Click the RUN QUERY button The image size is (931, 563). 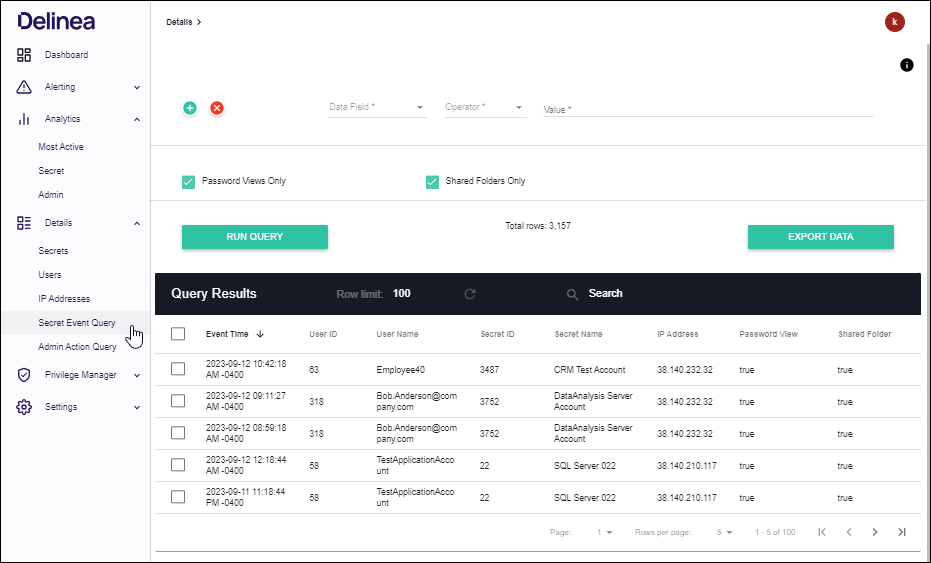click(x=255, y=237)
